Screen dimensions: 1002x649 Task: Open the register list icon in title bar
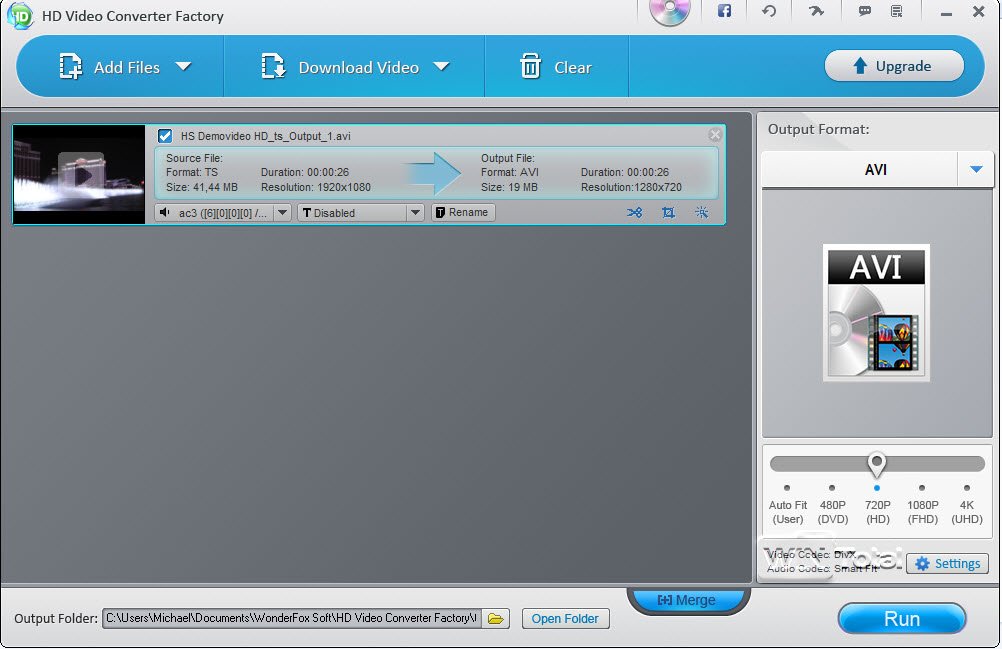tap(897, 11)
